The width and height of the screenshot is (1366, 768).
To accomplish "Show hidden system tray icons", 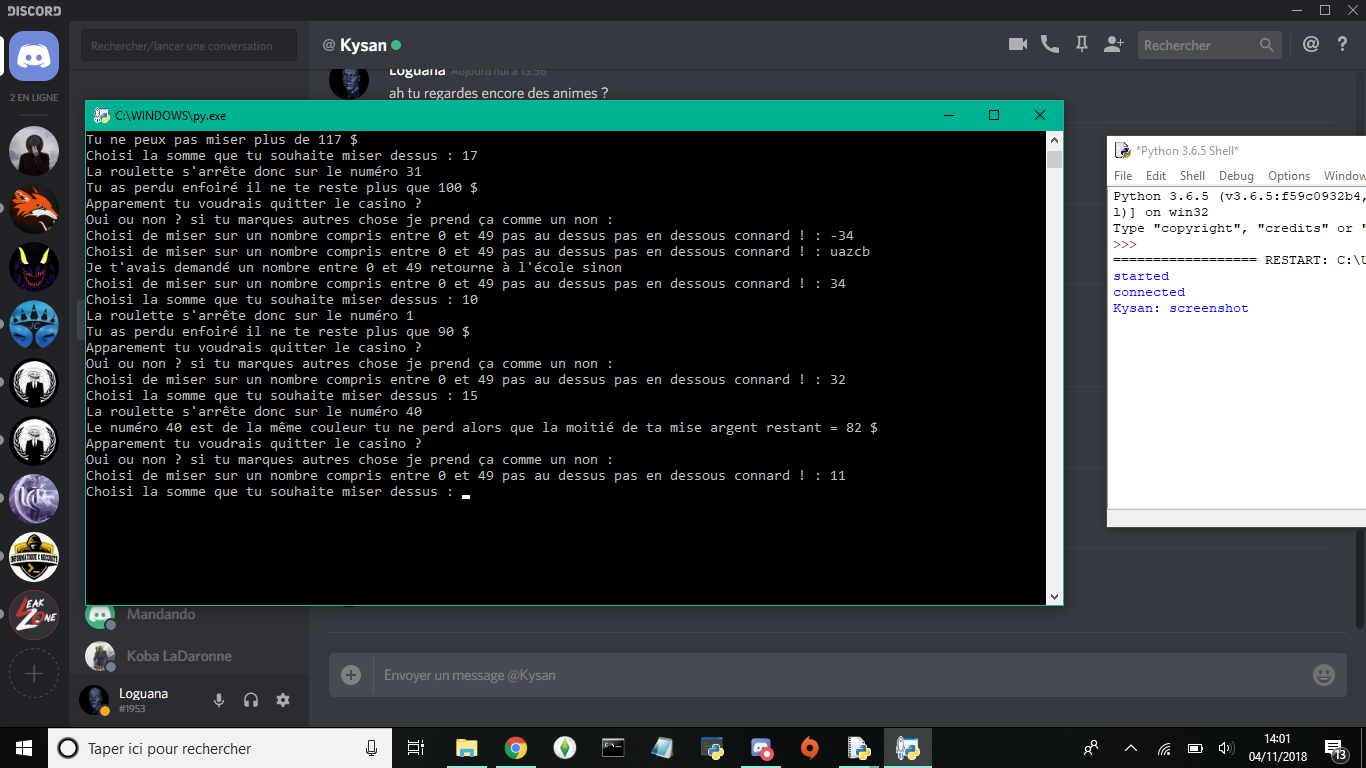I will click(1131, 748).
